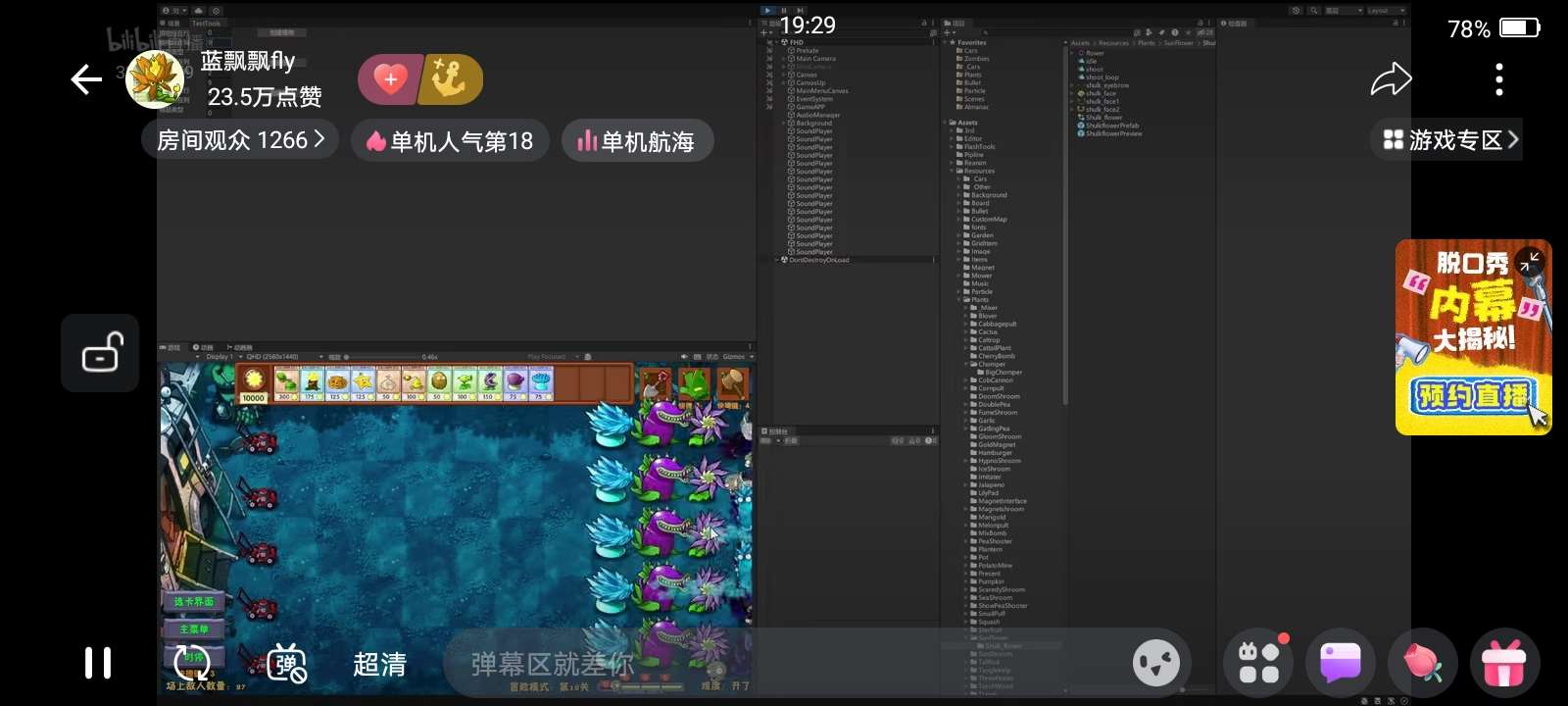The height and width of the screenshot is (706, 1568).
Task: Open the four-dot apps panel icon
Action: click(x=1259, y=664)
